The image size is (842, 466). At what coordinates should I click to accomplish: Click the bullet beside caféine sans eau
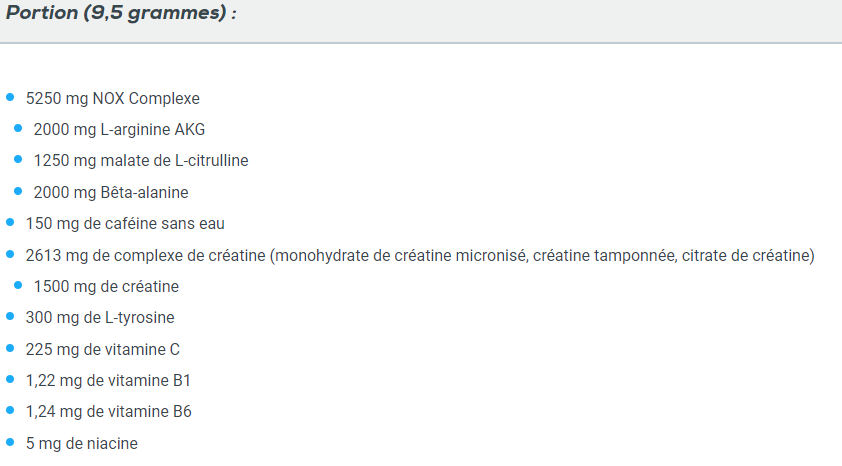click(x=10, y=222)
